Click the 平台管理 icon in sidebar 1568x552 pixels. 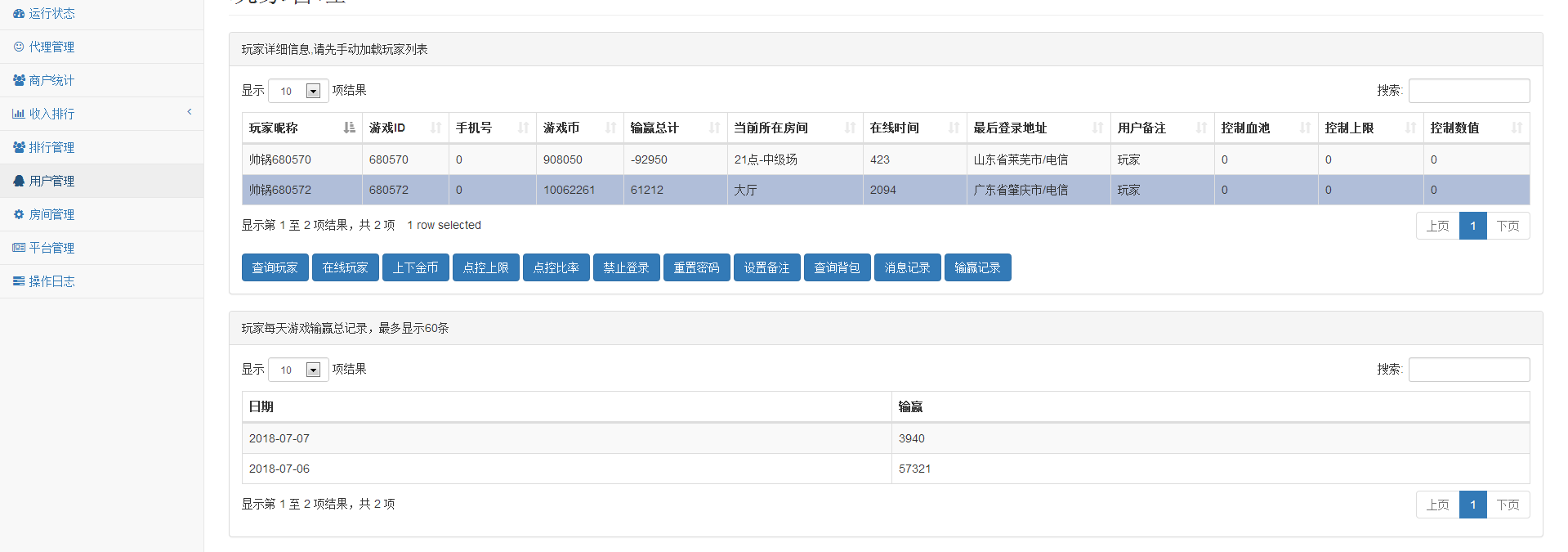point(19,249)
